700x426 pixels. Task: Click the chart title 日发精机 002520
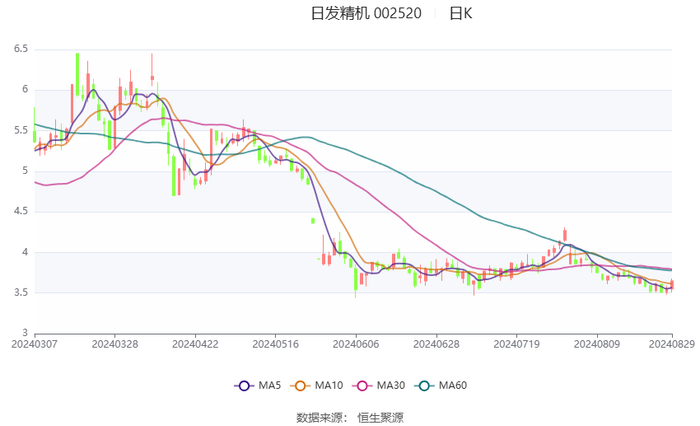pyautogui.click(x=366, y=13)
